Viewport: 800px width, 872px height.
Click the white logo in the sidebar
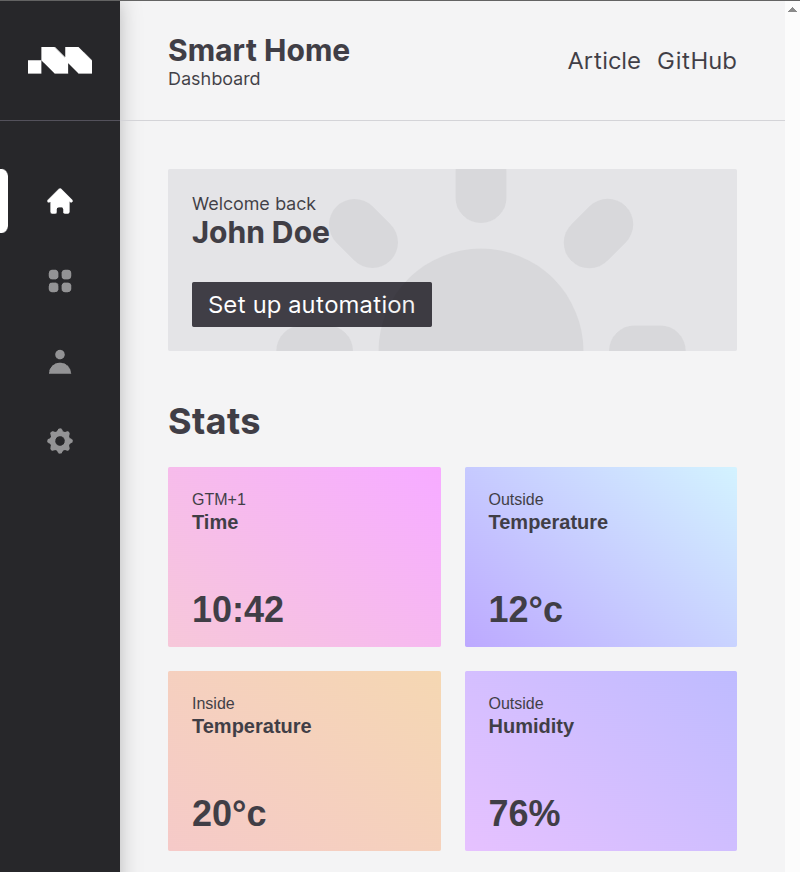click(x=59, y=60)
